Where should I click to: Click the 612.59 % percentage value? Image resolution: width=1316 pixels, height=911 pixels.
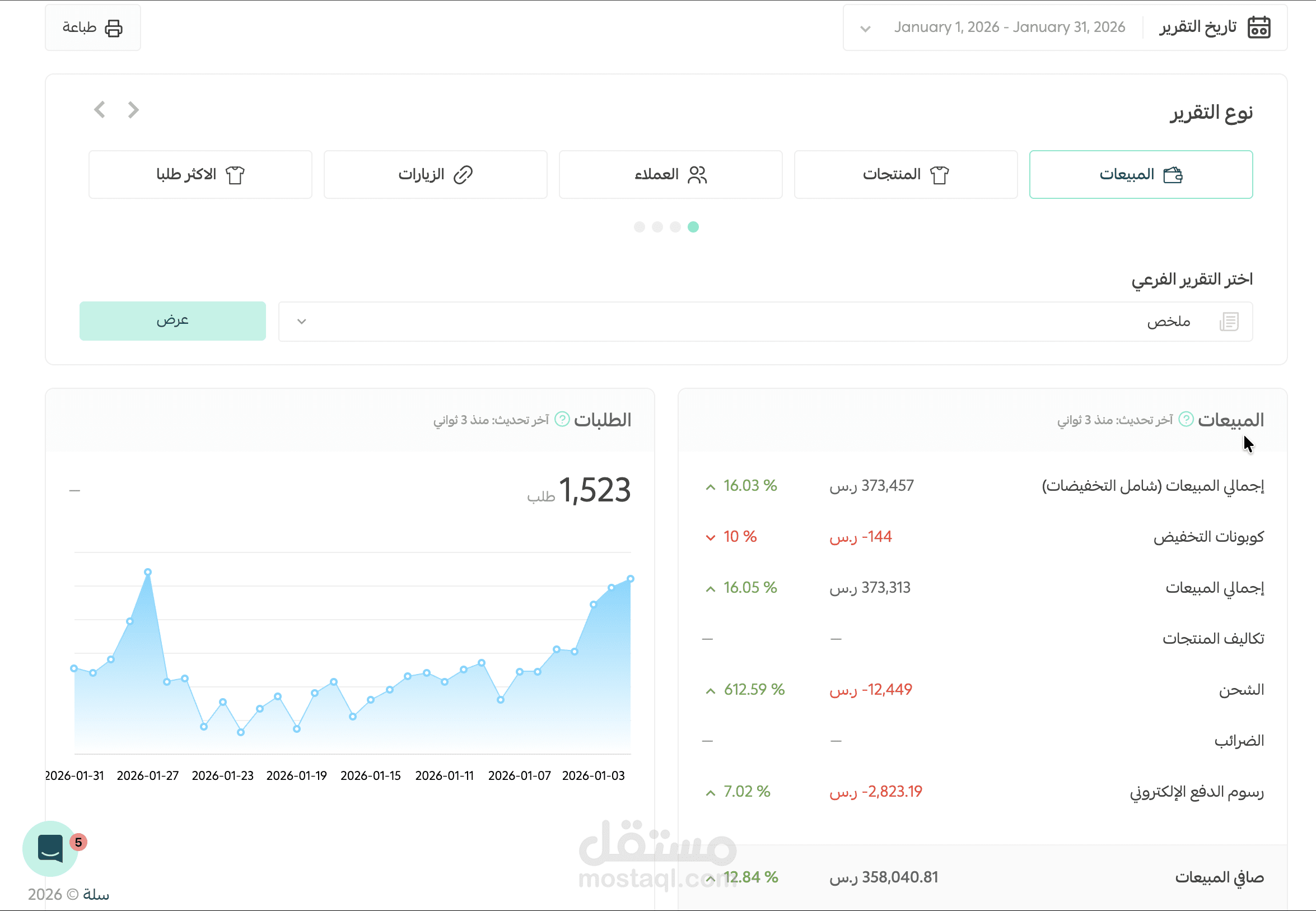click(754, 690)
